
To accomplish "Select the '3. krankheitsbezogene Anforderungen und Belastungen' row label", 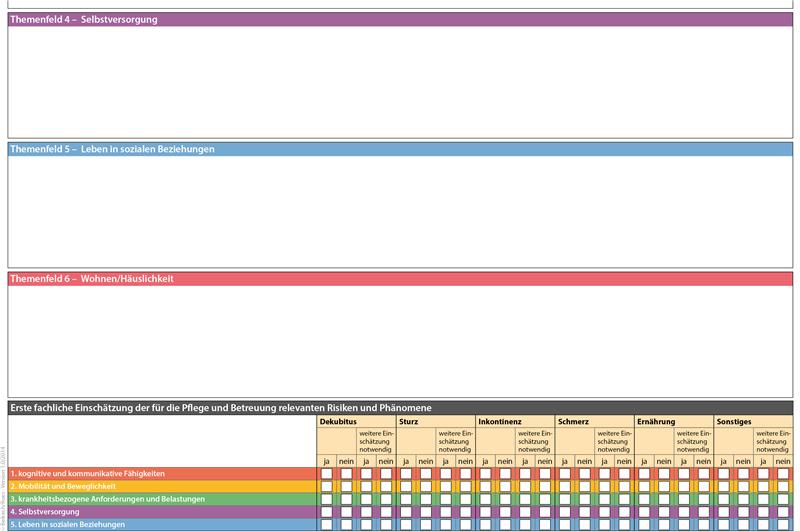I will coord(108,498).
